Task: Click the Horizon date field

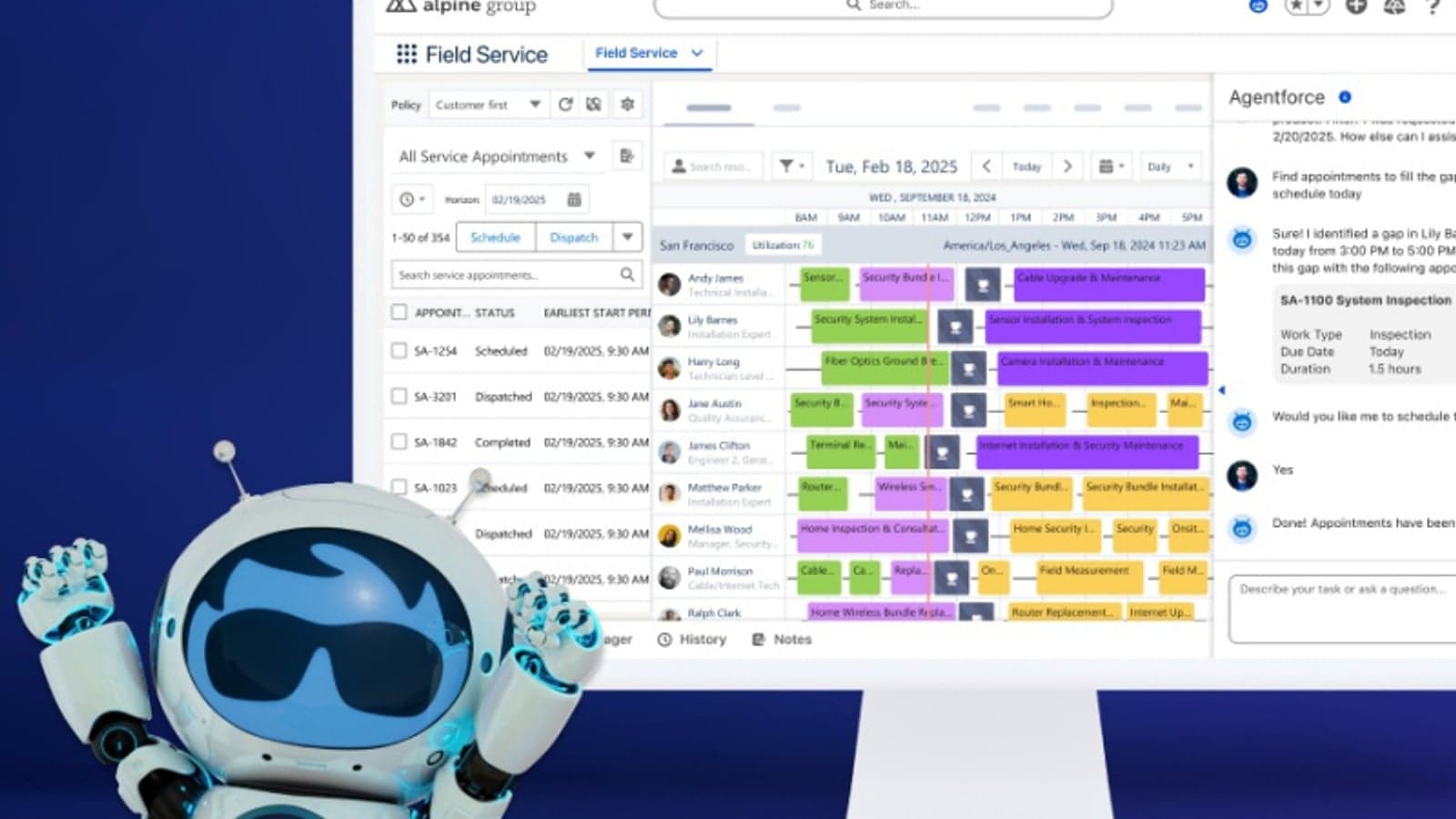Action: tap(537, 198)
